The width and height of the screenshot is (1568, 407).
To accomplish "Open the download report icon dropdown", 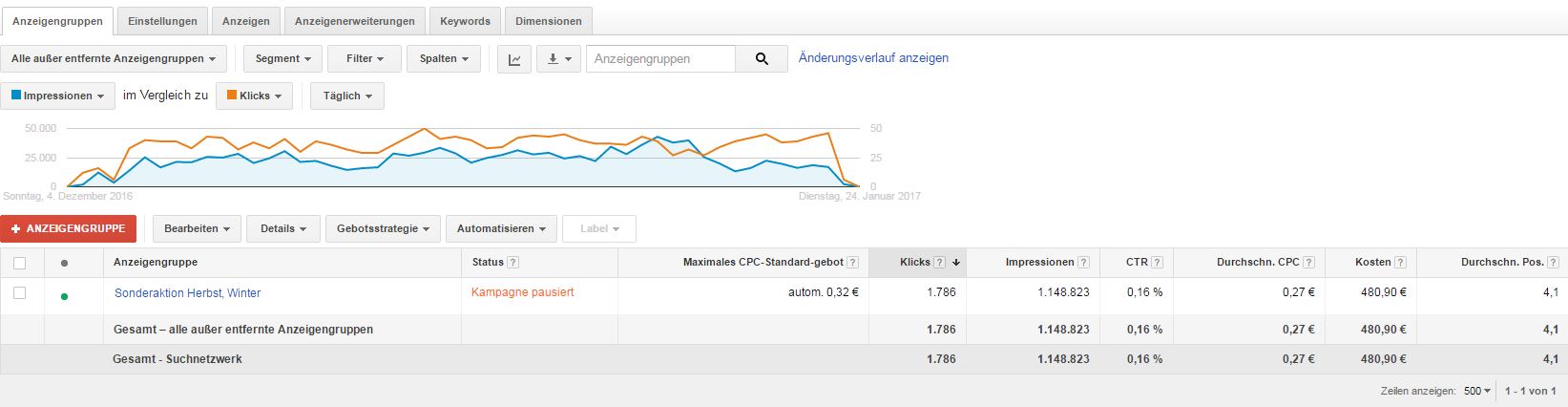I will 558,59.
